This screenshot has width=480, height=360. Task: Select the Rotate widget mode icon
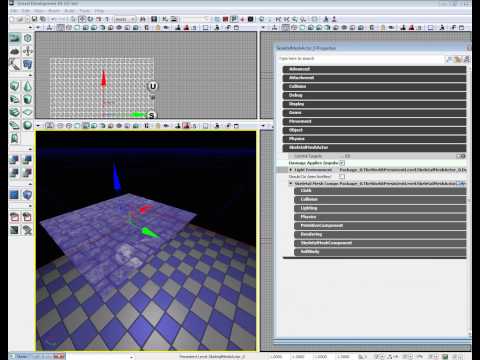90,19
